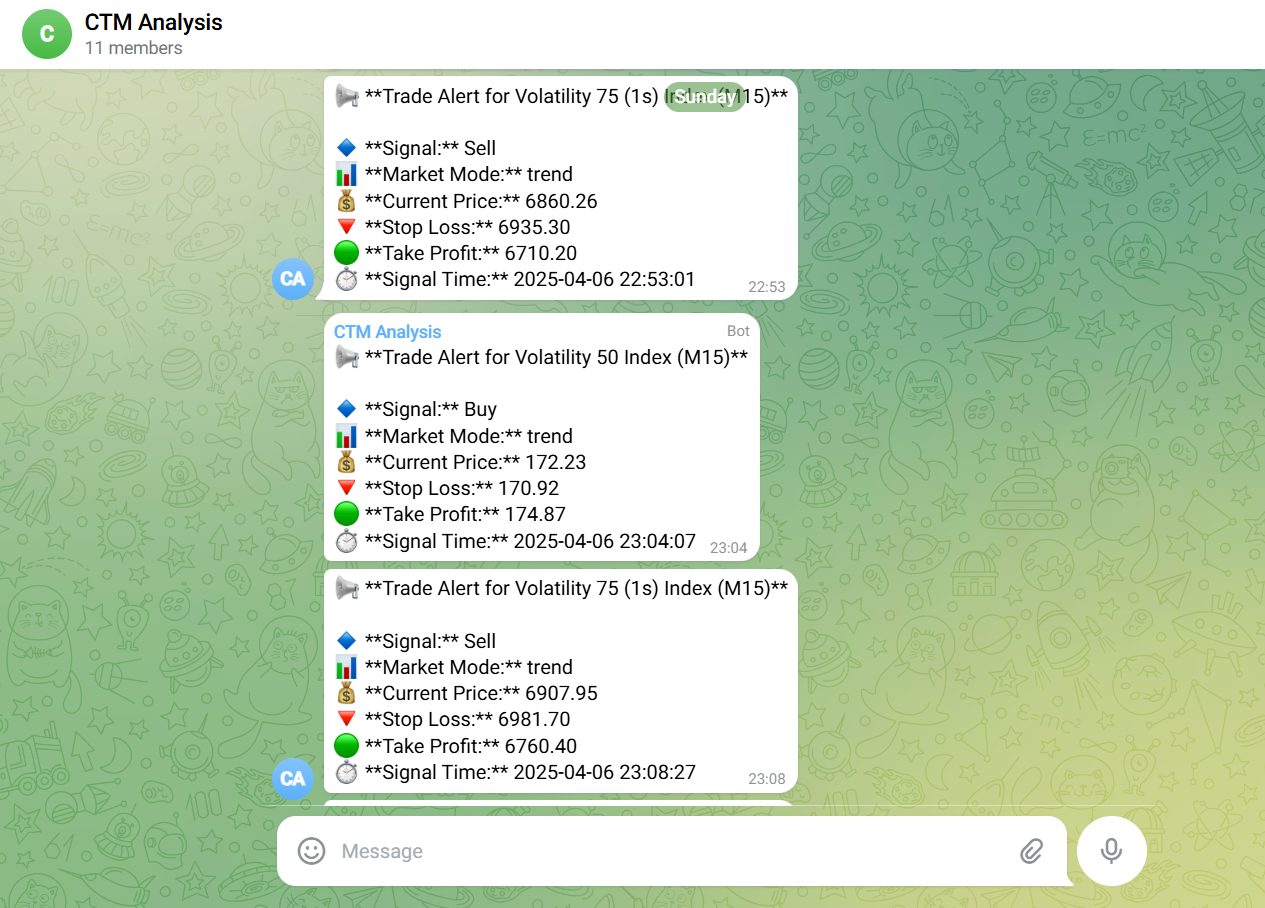Click megaphone icon in Volatility 50 alert
Viewport: 1265px width, 908px height.
pyautogui.click(x=346, y=357)
